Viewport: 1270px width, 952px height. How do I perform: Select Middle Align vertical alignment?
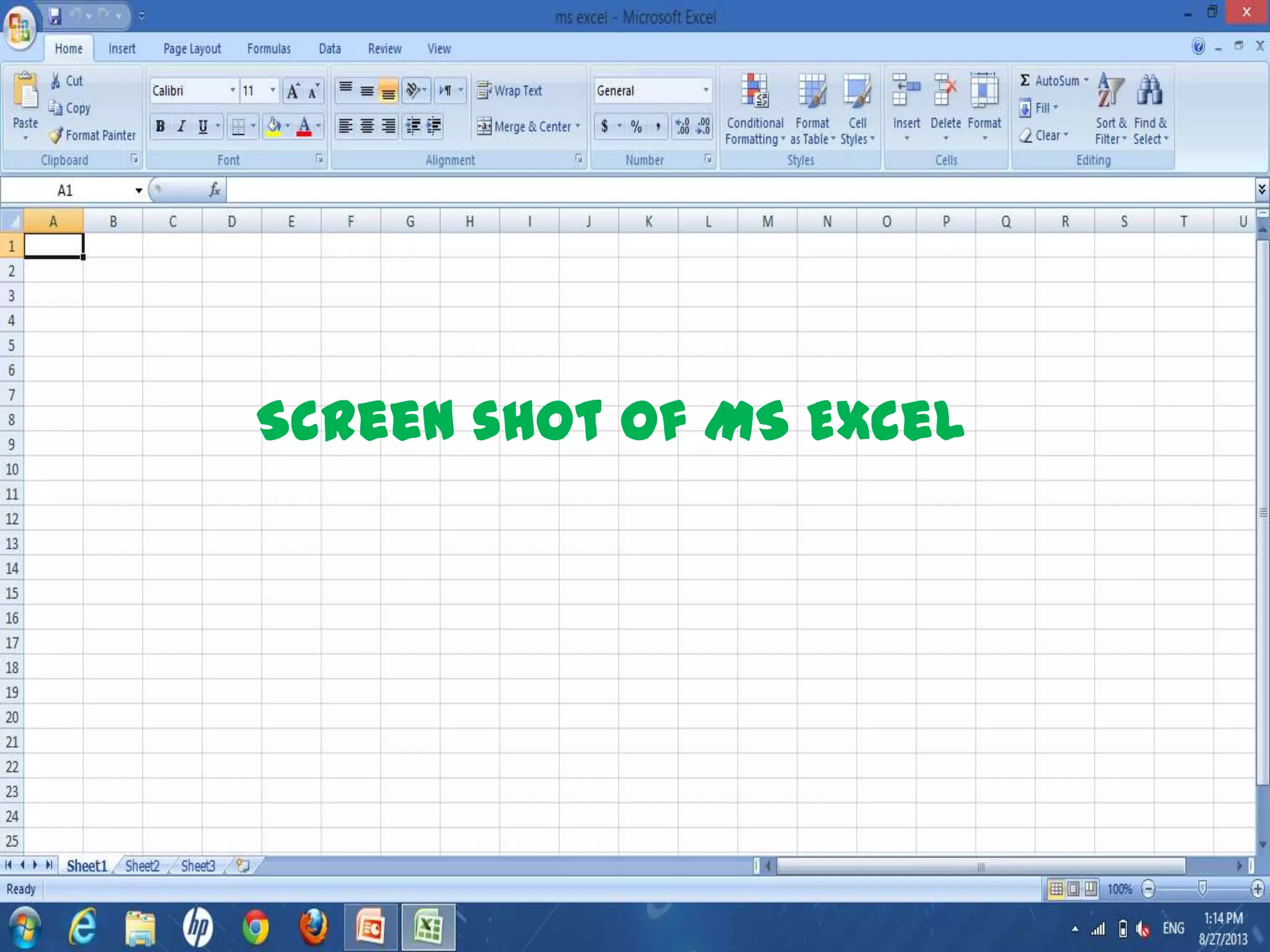click(x=367, y=90)
